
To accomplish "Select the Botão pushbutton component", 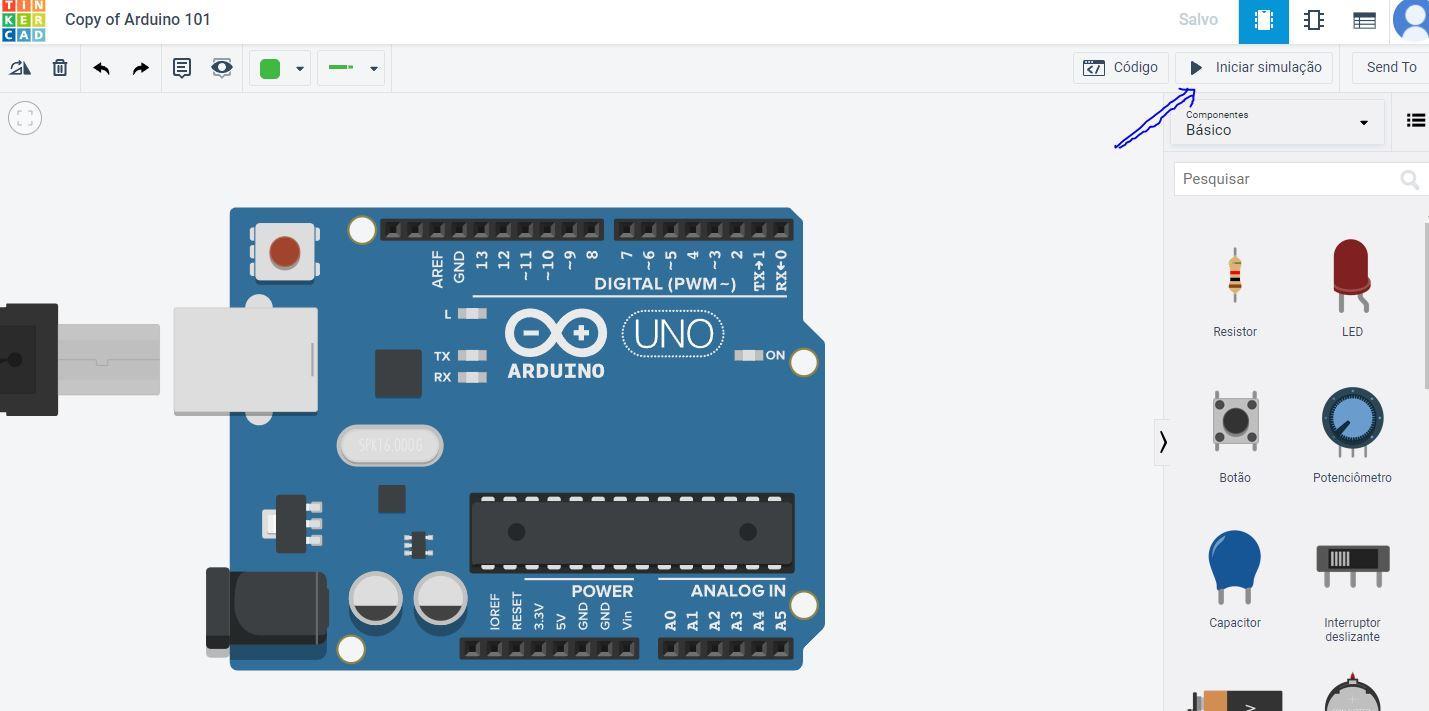I will coord(1235,435).
